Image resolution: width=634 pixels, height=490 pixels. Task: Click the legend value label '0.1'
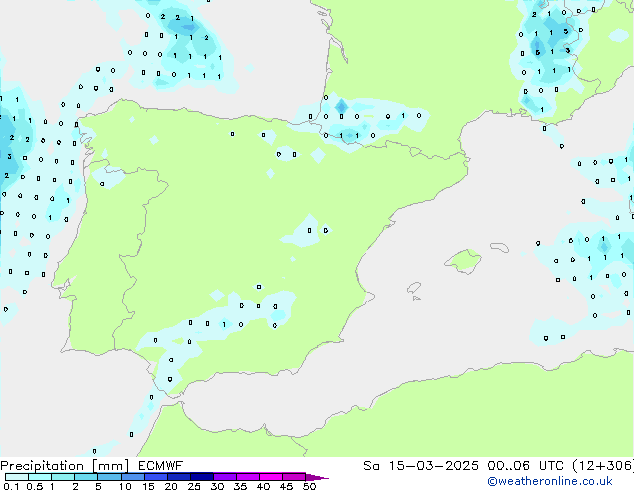click(11, 486)
